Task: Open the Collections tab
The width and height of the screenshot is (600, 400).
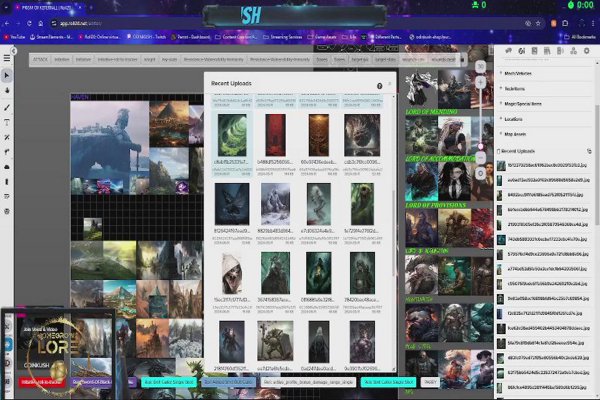Action: pyautogui.click(x=573, y=51)
